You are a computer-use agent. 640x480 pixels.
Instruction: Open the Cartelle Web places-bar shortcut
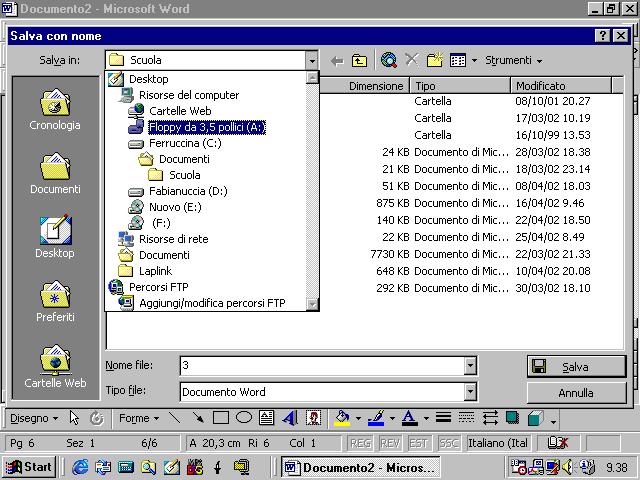(x=55, y=367)
